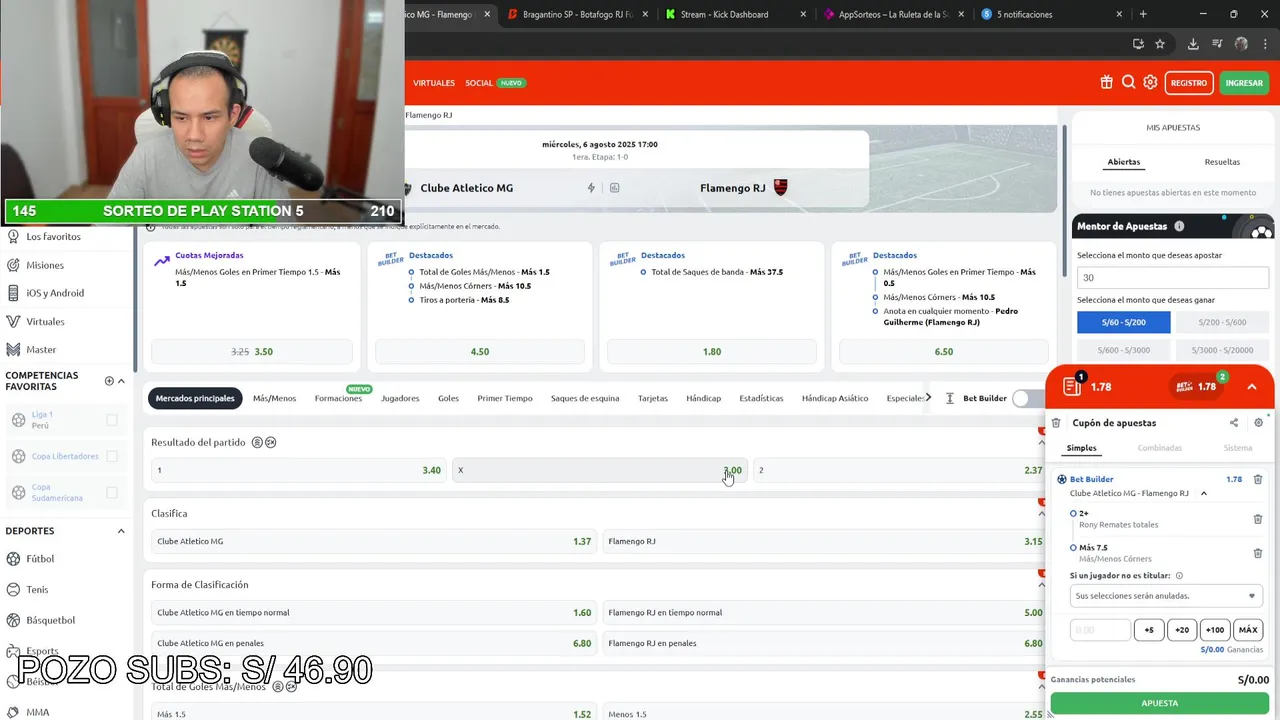1280x720 pixels.
Task: Open the search magnifier in header
Action: (x=1128, y=83)
